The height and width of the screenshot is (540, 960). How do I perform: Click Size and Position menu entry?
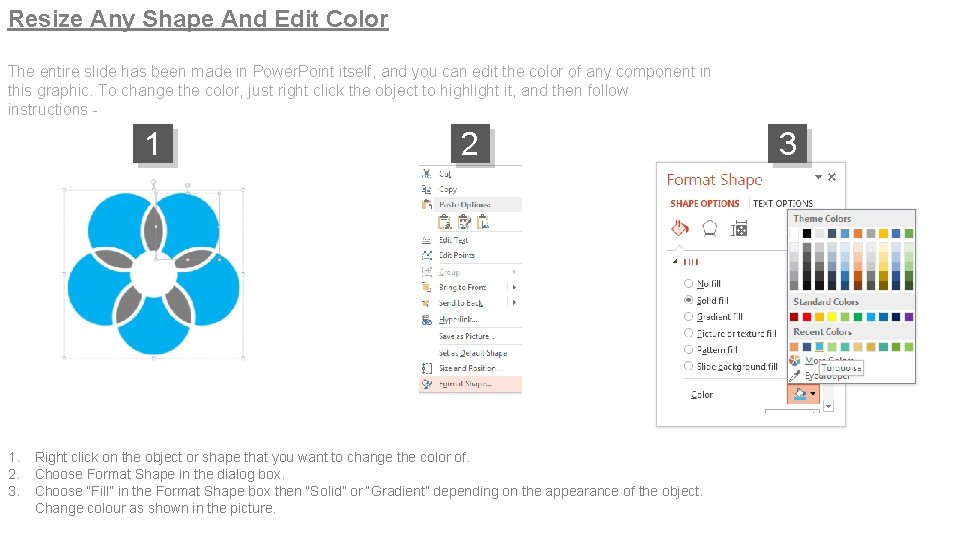pos(472,369)
